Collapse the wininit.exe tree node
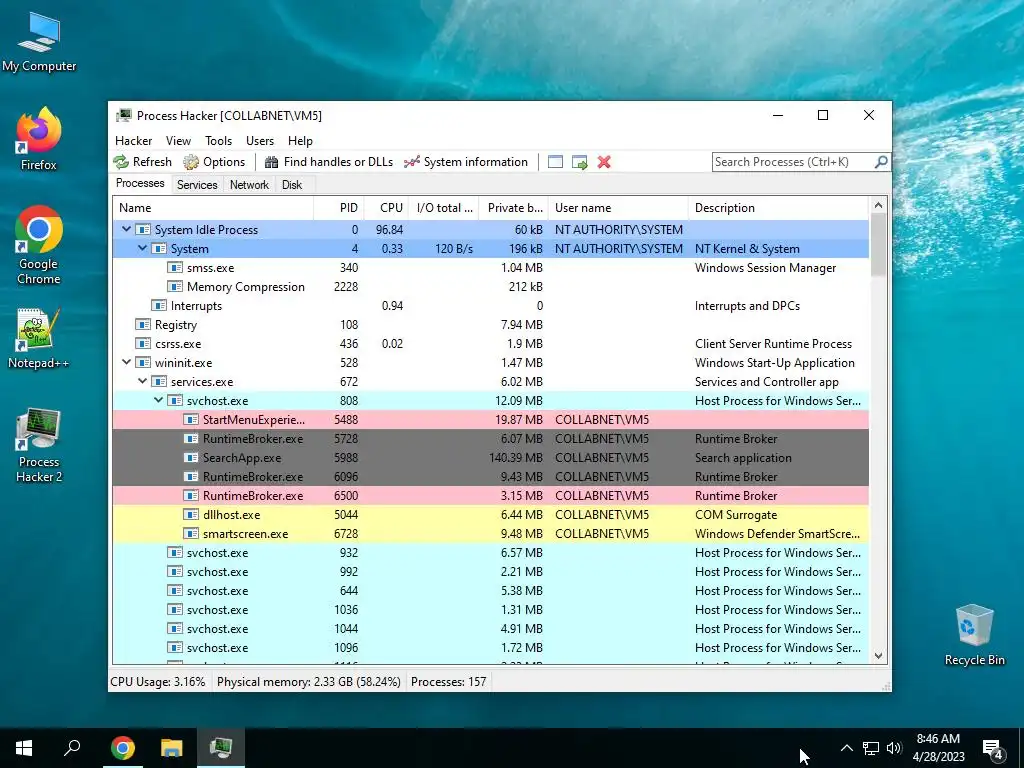Image resolution: width=1024 pixels, height=768 pixels. [x=126, y=362]
